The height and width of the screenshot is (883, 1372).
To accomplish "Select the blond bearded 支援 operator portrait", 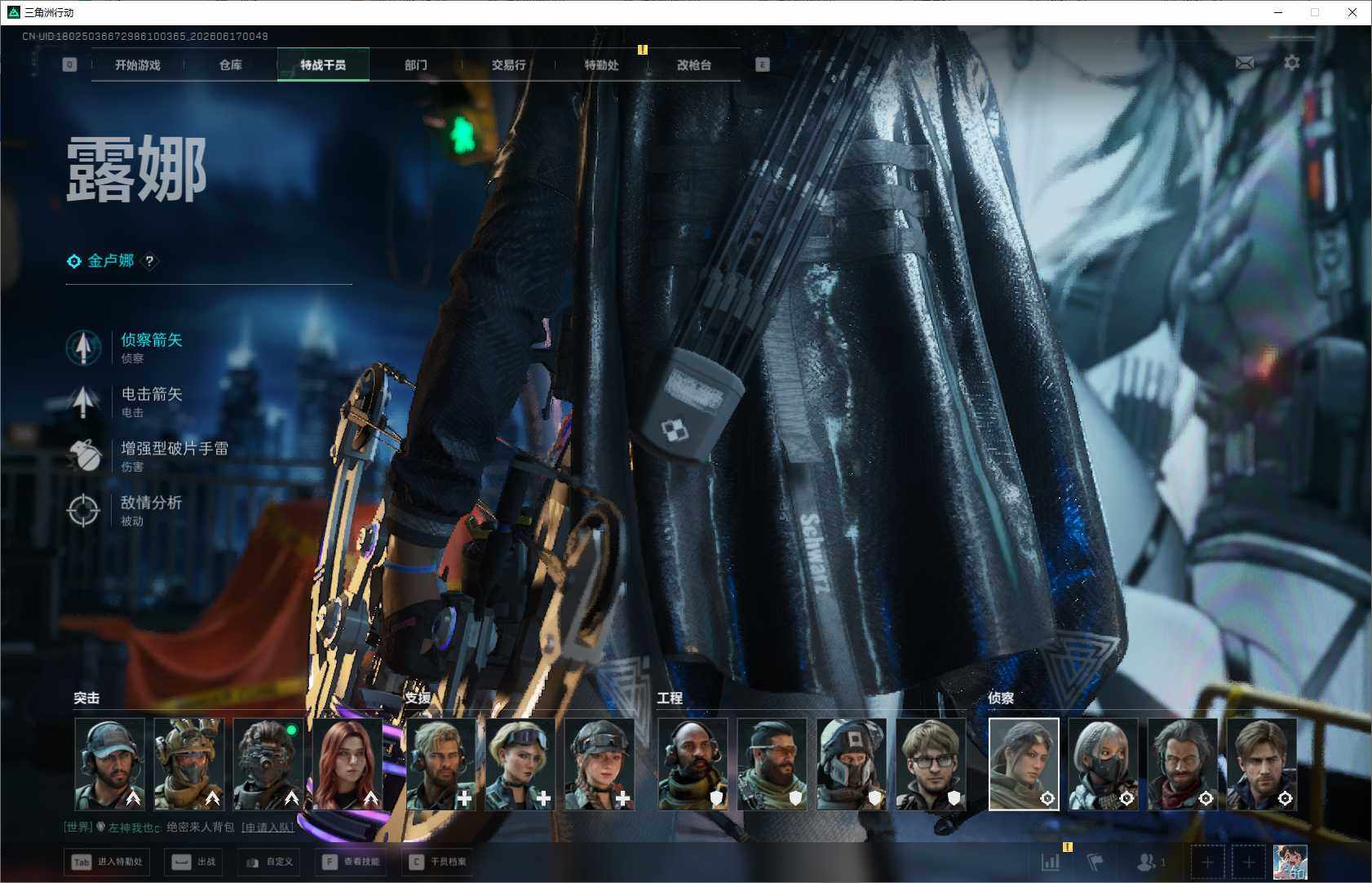I will click(441, 764).
